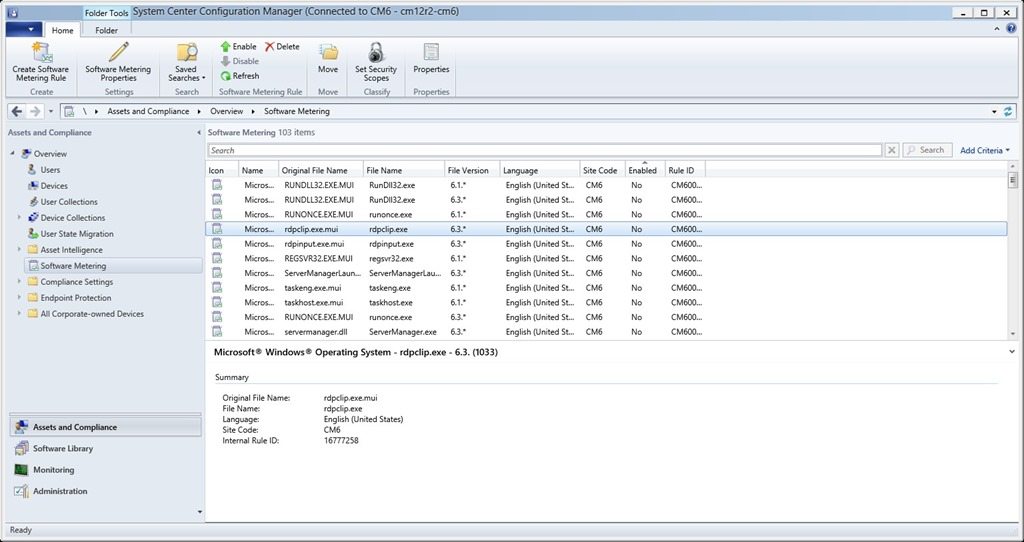1024x542 pixels.
Task: Sort by Name column header
Action: tap(259, 170)
